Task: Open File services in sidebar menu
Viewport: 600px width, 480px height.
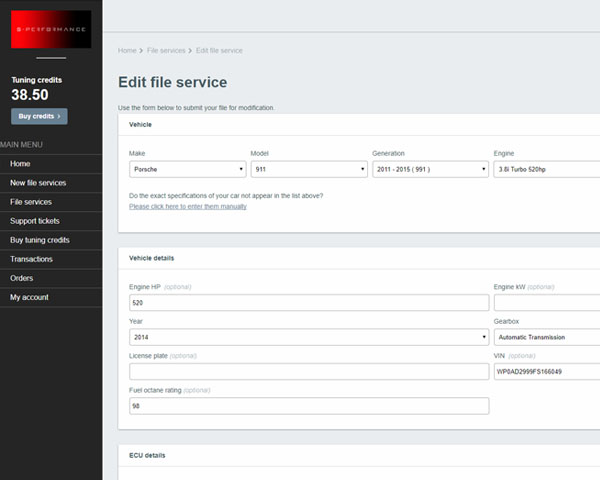Action: coord(31,202)
